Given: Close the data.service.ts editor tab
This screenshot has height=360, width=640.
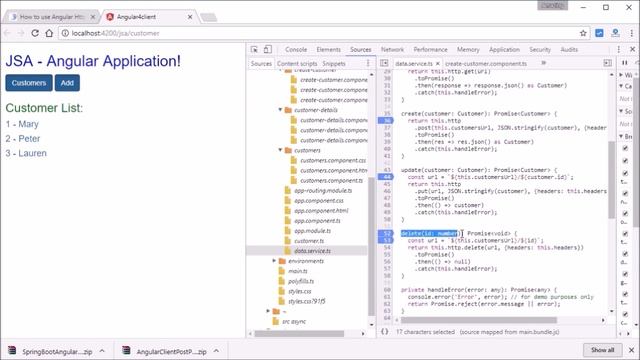Looking at the screenshot, I should coord(438,64).
